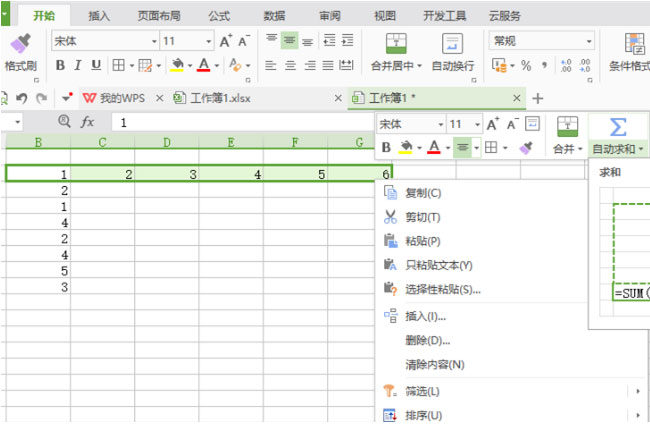Screen dimensions: 650x426
Task: Toggle top vertical alignment
Action: click(x=272, y=40)
